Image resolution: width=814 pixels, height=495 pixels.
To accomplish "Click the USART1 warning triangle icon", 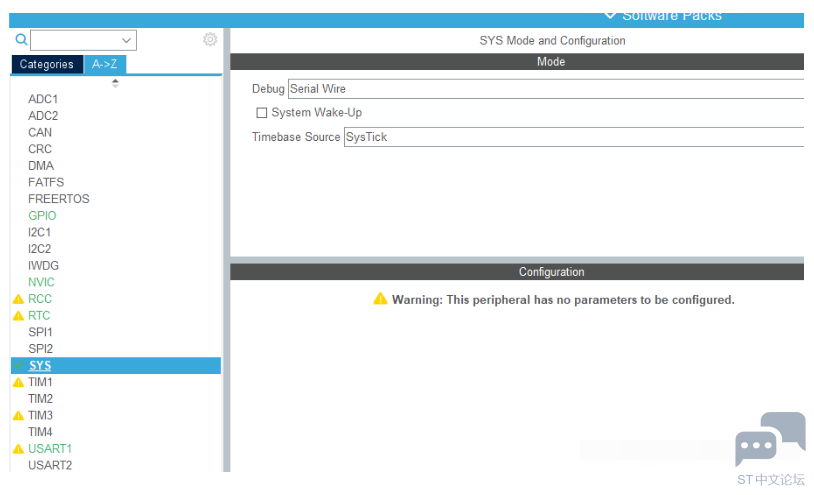I will pos(18,449).
